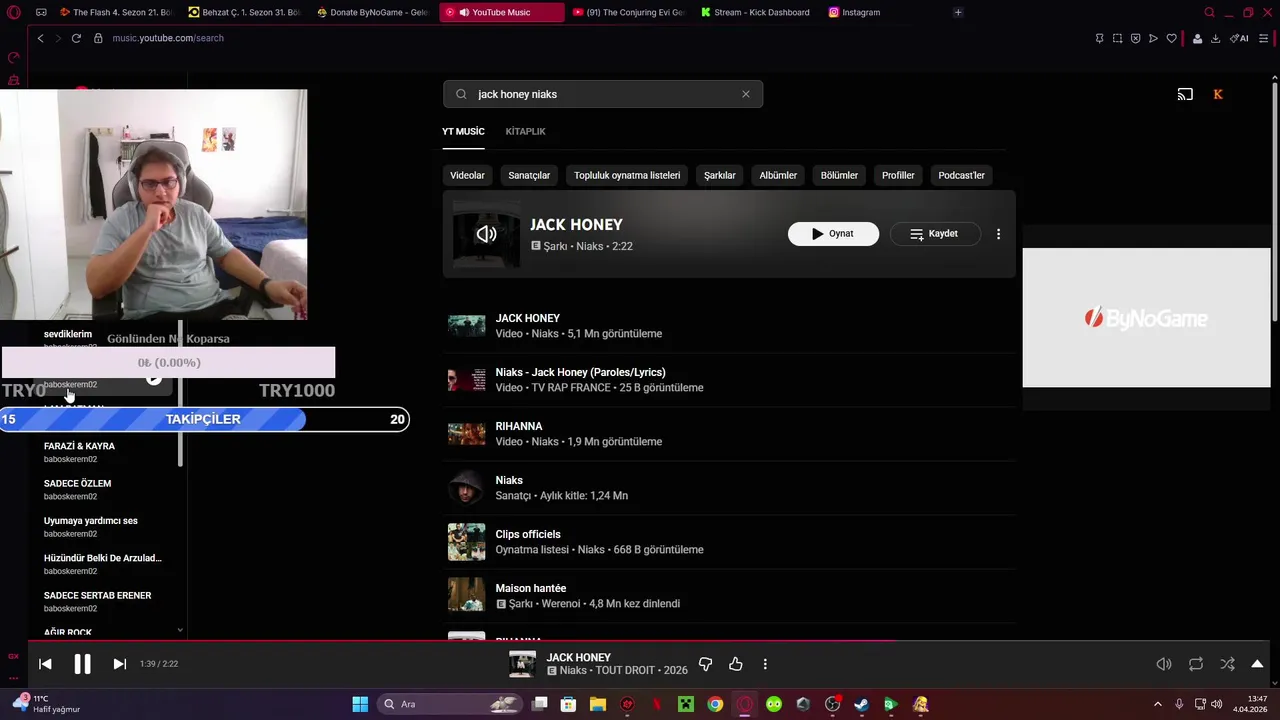Click the search magnifier icon

click(461, 94)
